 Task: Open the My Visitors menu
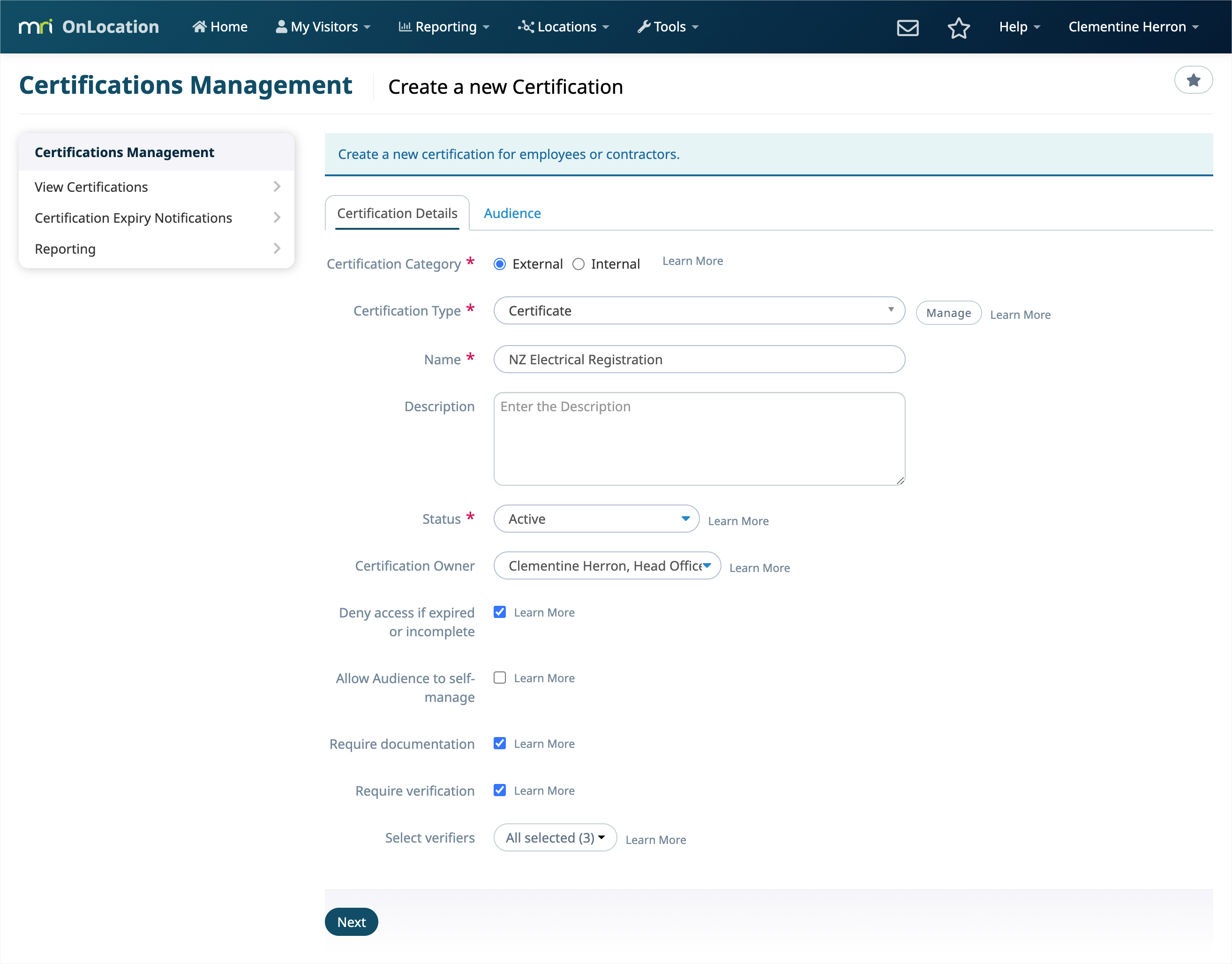323,27
